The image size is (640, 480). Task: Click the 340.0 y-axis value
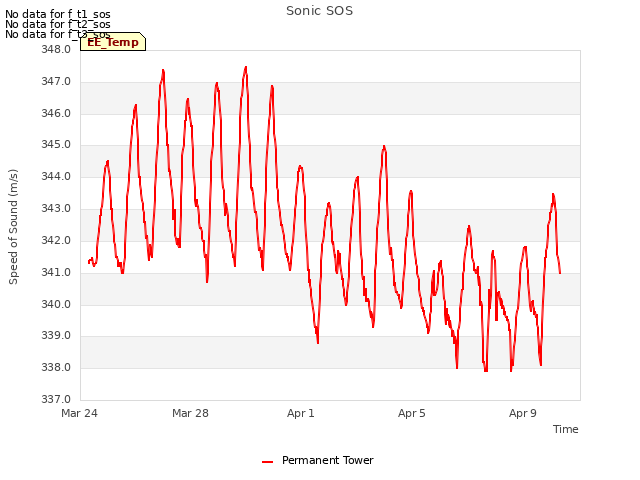[x=56, y=304]
